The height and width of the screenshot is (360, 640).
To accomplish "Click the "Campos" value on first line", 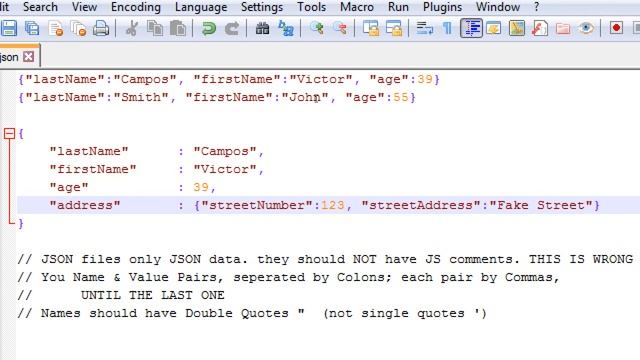I will click(145, 79).
